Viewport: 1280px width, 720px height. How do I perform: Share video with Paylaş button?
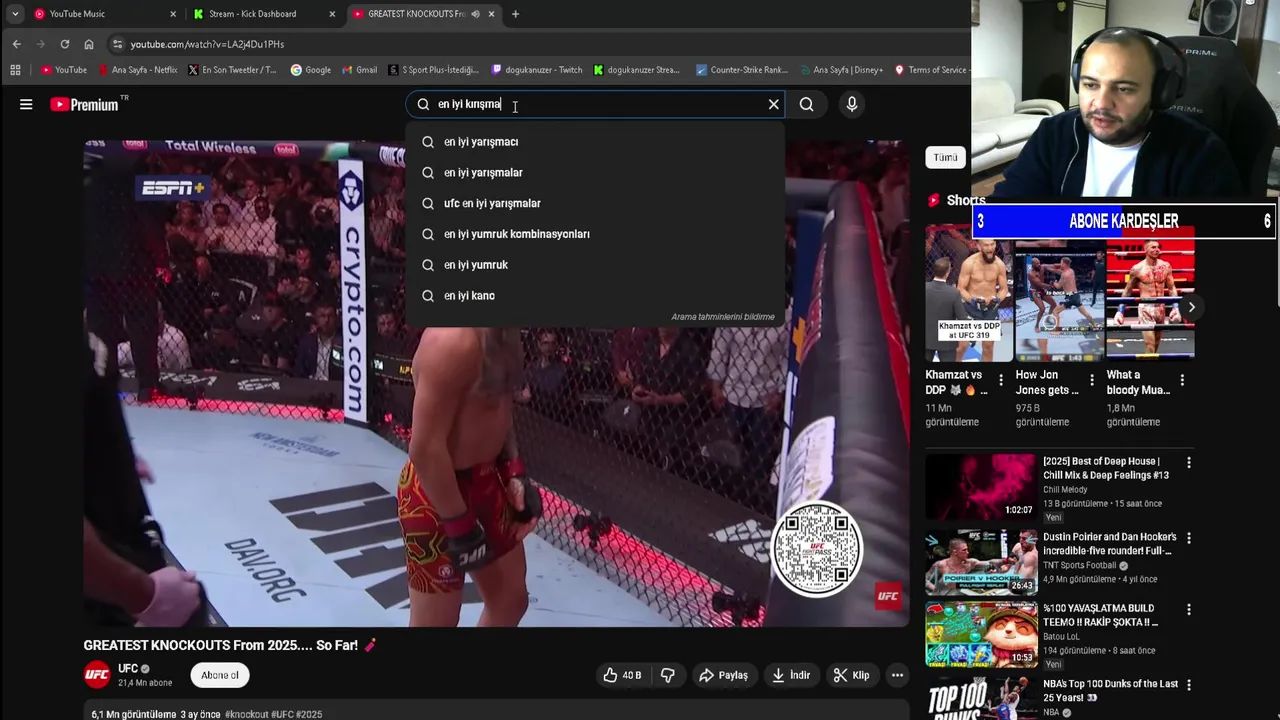pyautogui.click(x=723, y=675)
